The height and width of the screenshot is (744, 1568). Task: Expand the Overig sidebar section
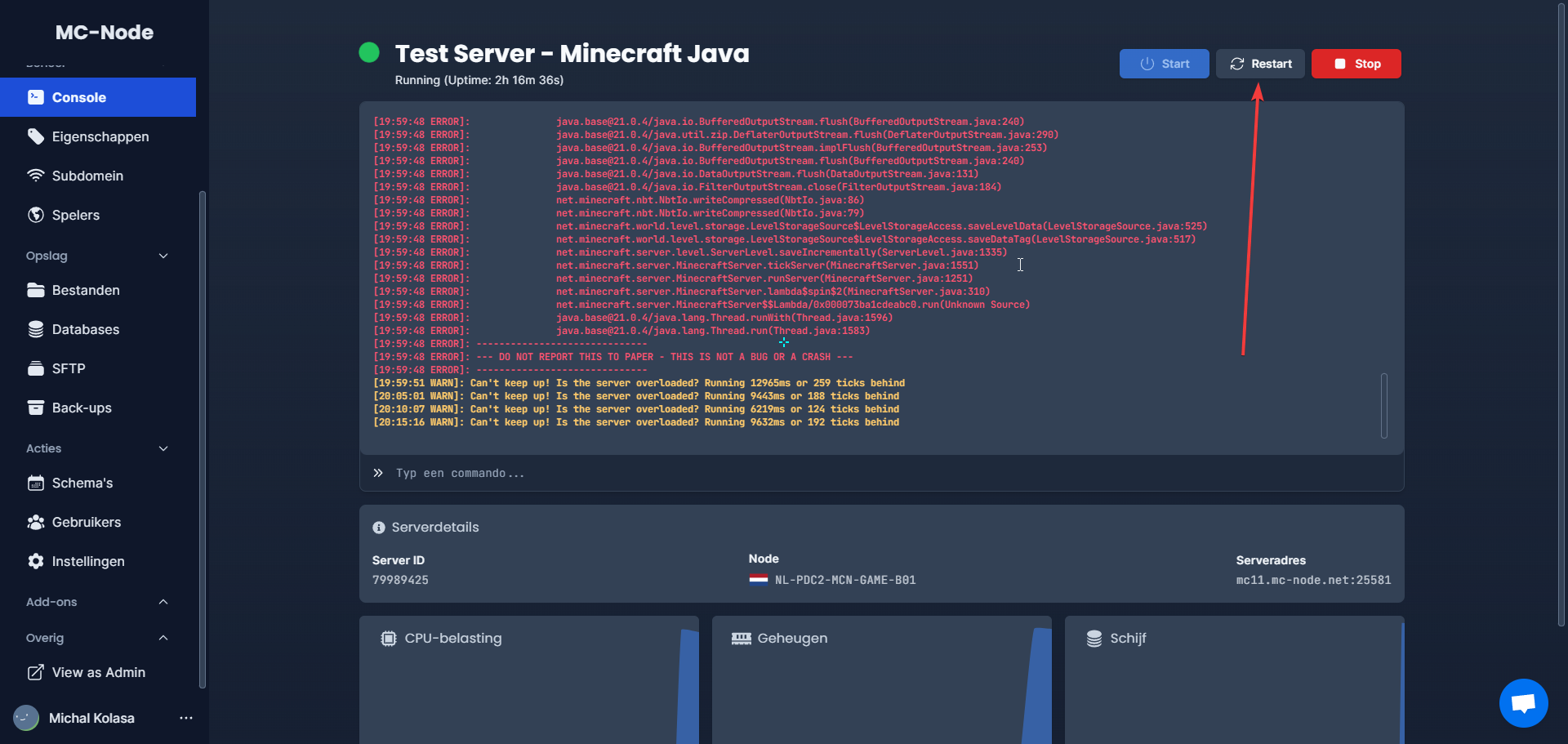[x=163, y=638]
